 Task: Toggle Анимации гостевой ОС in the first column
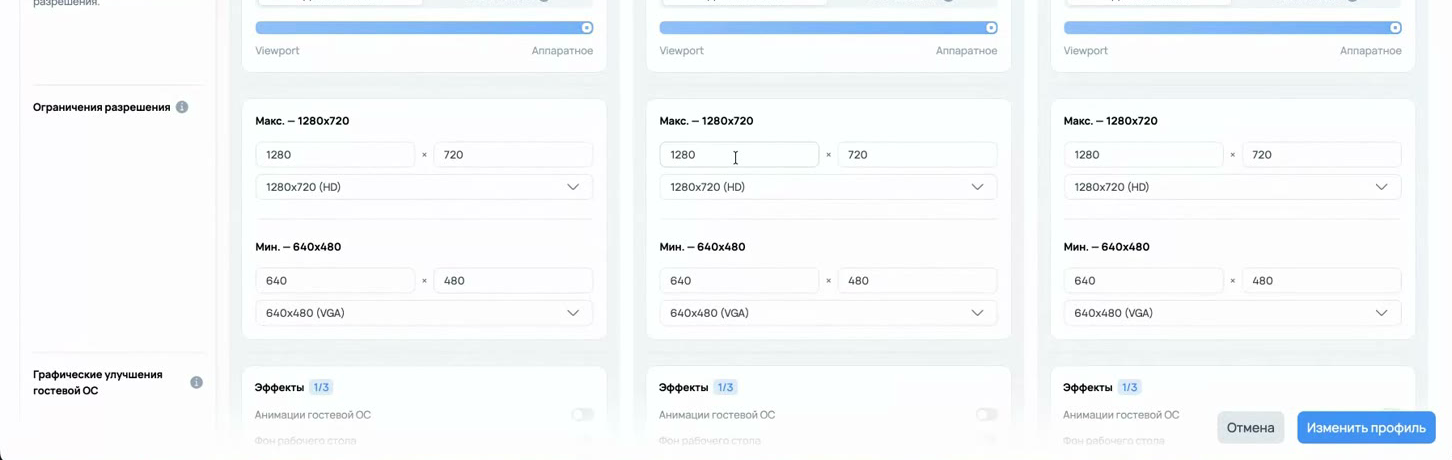coord(582,414)
